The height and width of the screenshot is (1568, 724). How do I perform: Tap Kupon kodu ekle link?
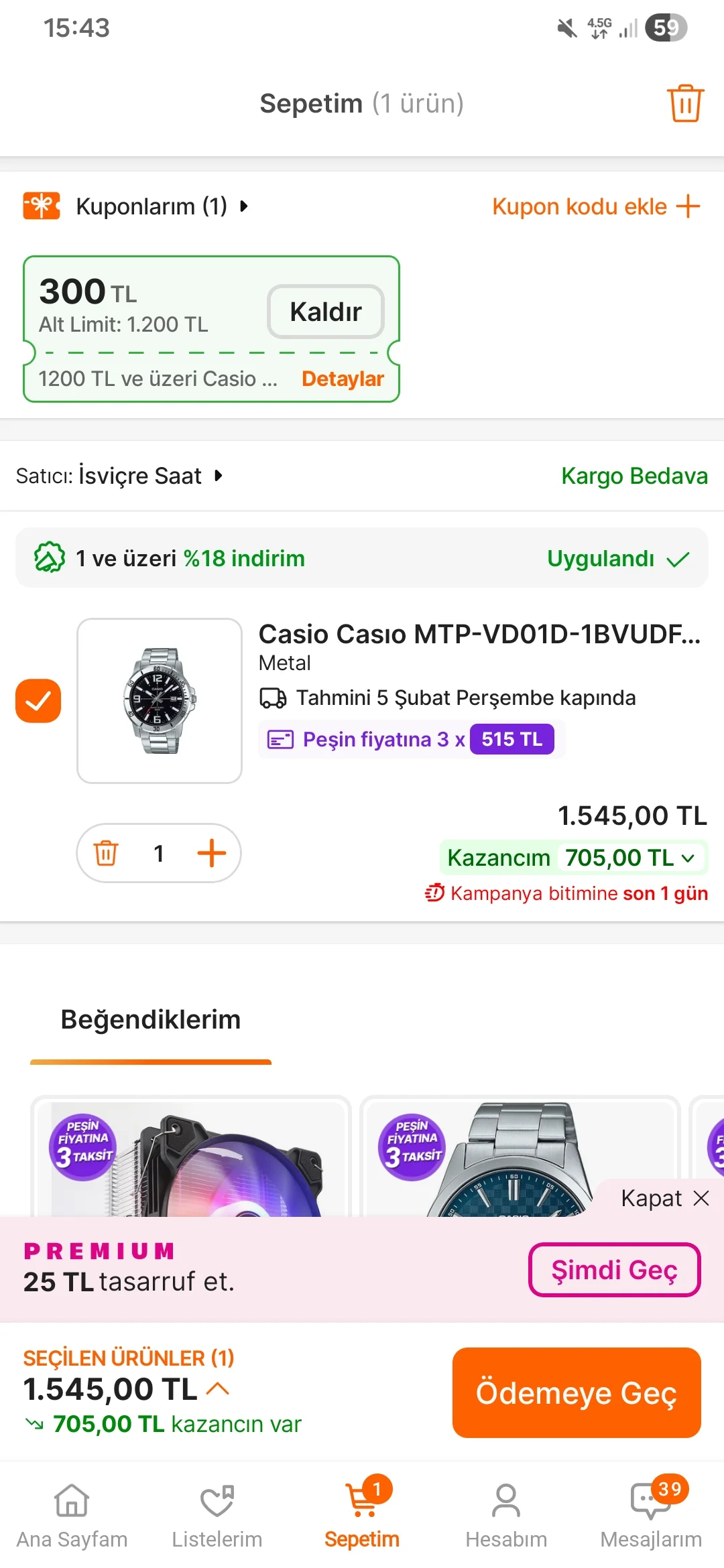coord(595,206)
